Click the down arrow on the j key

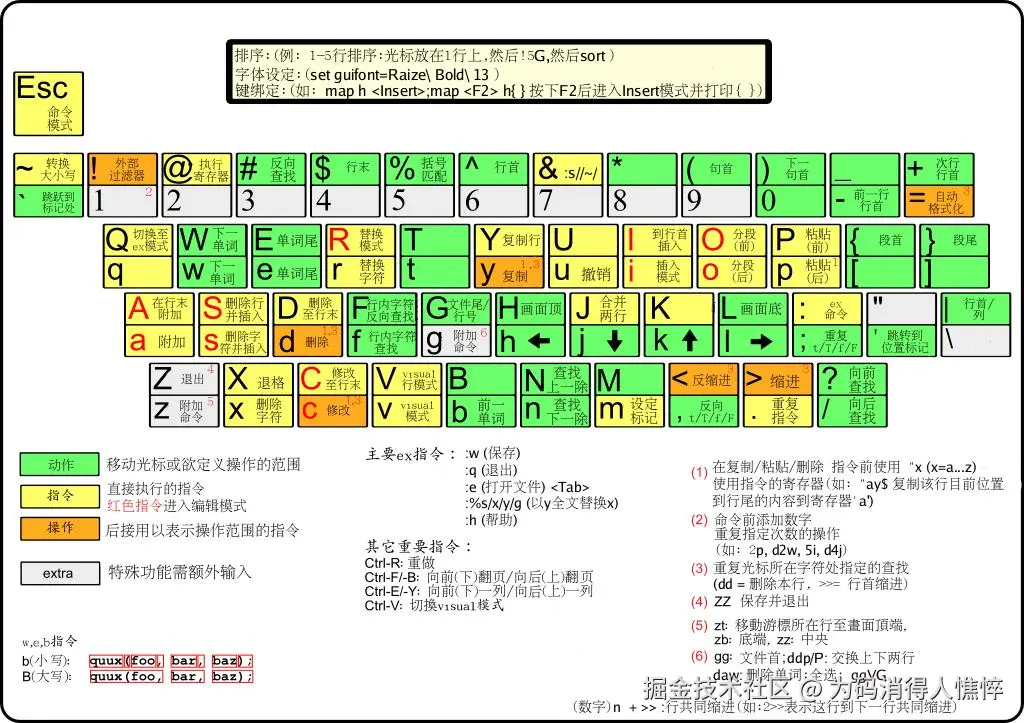(614, 341)
